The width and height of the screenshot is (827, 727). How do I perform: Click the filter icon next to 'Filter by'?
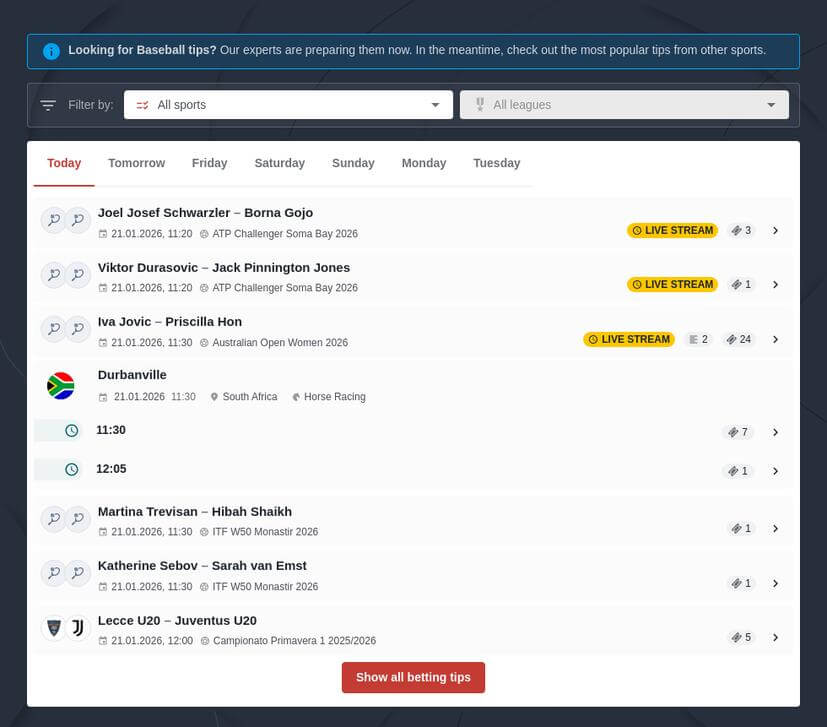tap(48, 104)
